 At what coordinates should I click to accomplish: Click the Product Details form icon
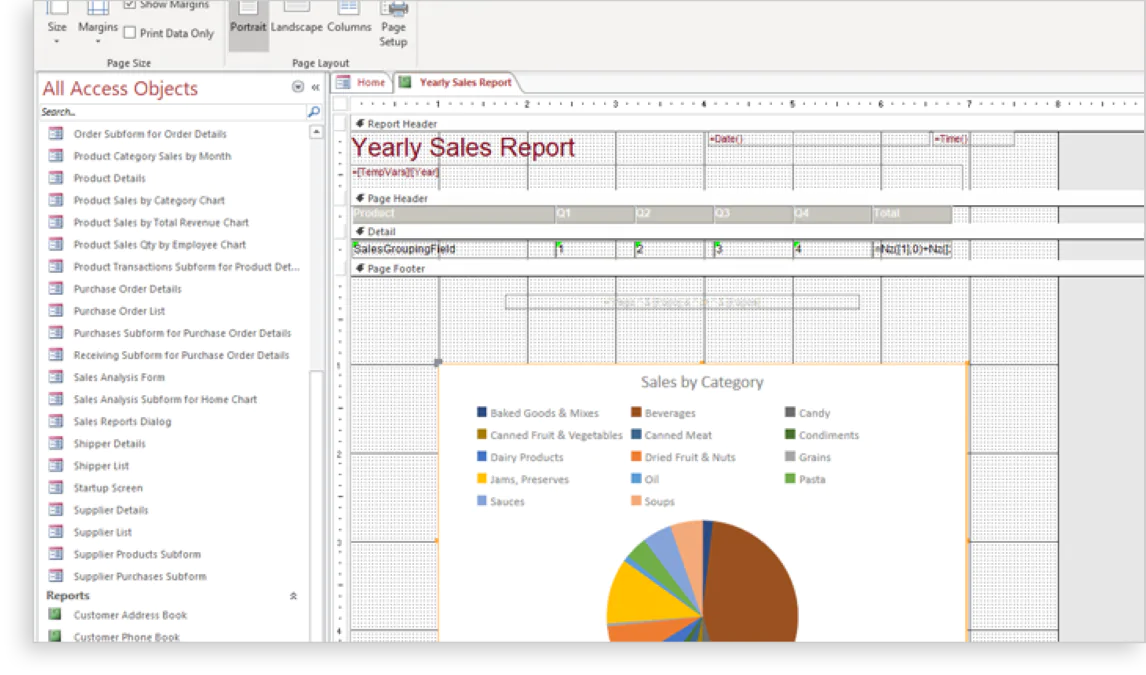pyautogui.click(x=57, y=178)
